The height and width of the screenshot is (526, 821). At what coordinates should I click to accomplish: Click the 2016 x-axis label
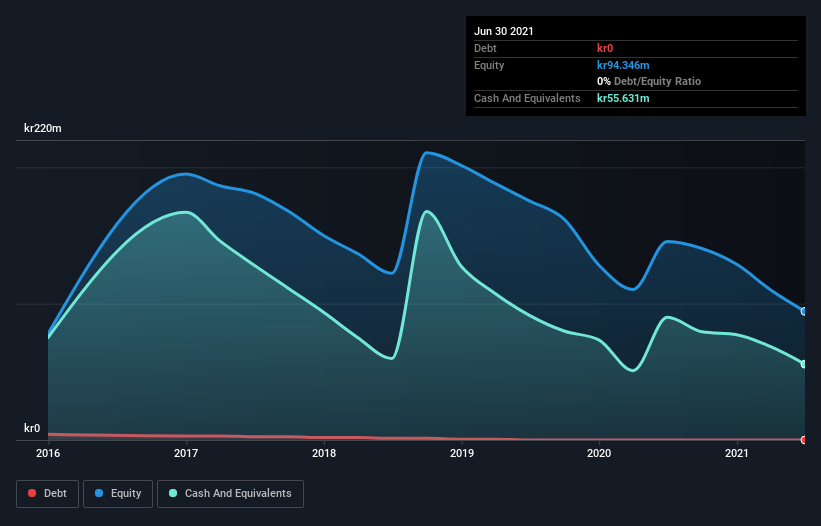coord(48,453)
